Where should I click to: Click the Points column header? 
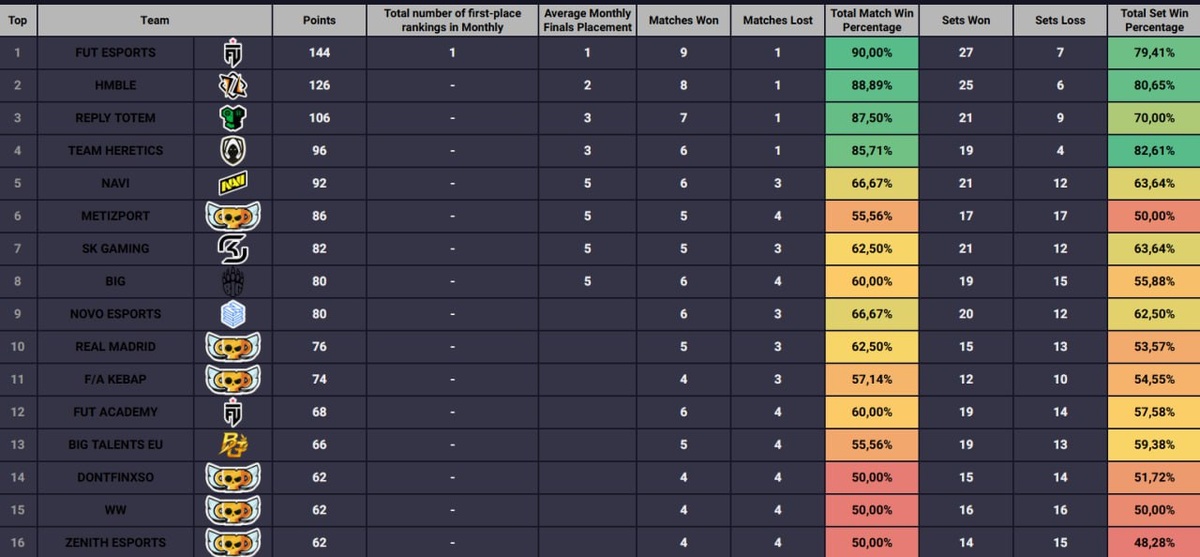click(319, 20)
